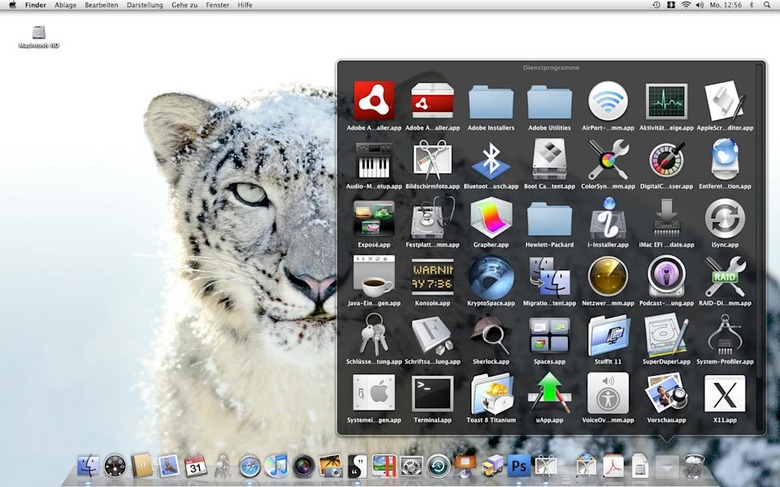This screenshot has height=487, width=780.
Task: Open Safari from the Dock
Action: (250, 467)
